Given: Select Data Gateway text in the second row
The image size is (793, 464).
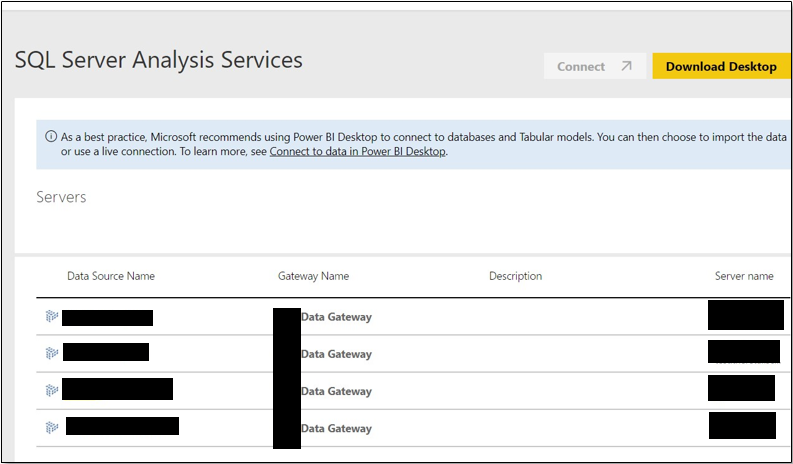Looking at the screenshot, I should coord(336,354).
